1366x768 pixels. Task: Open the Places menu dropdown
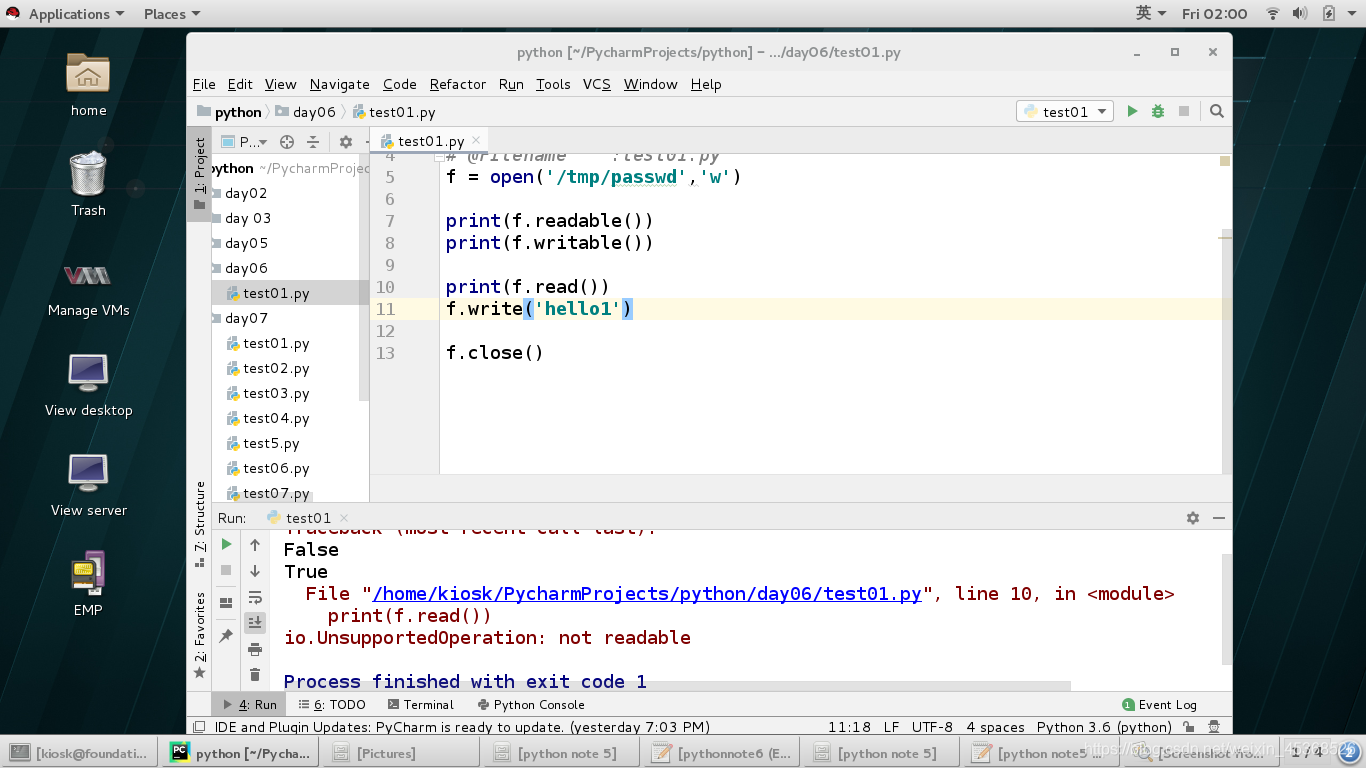point(172,14)
